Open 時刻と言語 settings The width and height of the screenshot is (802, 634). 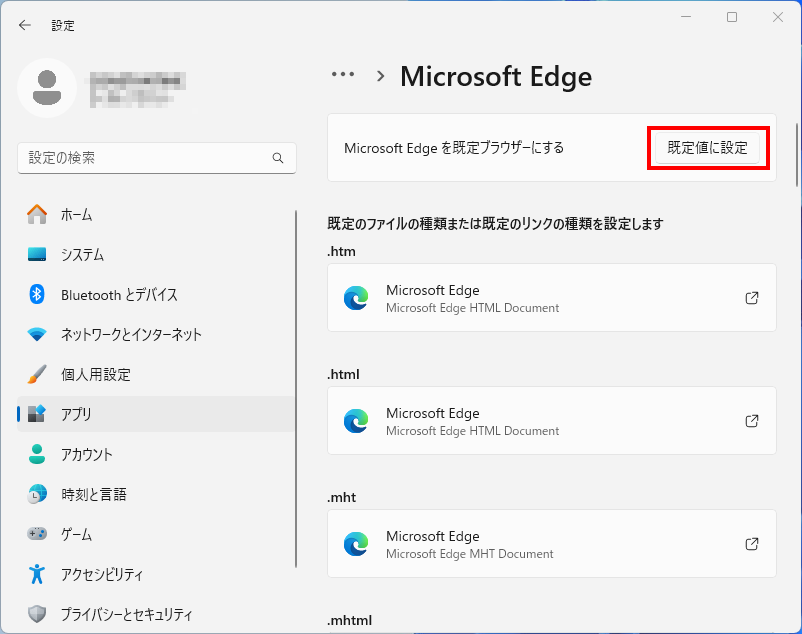pyautogui.click(x=155, y=494)
